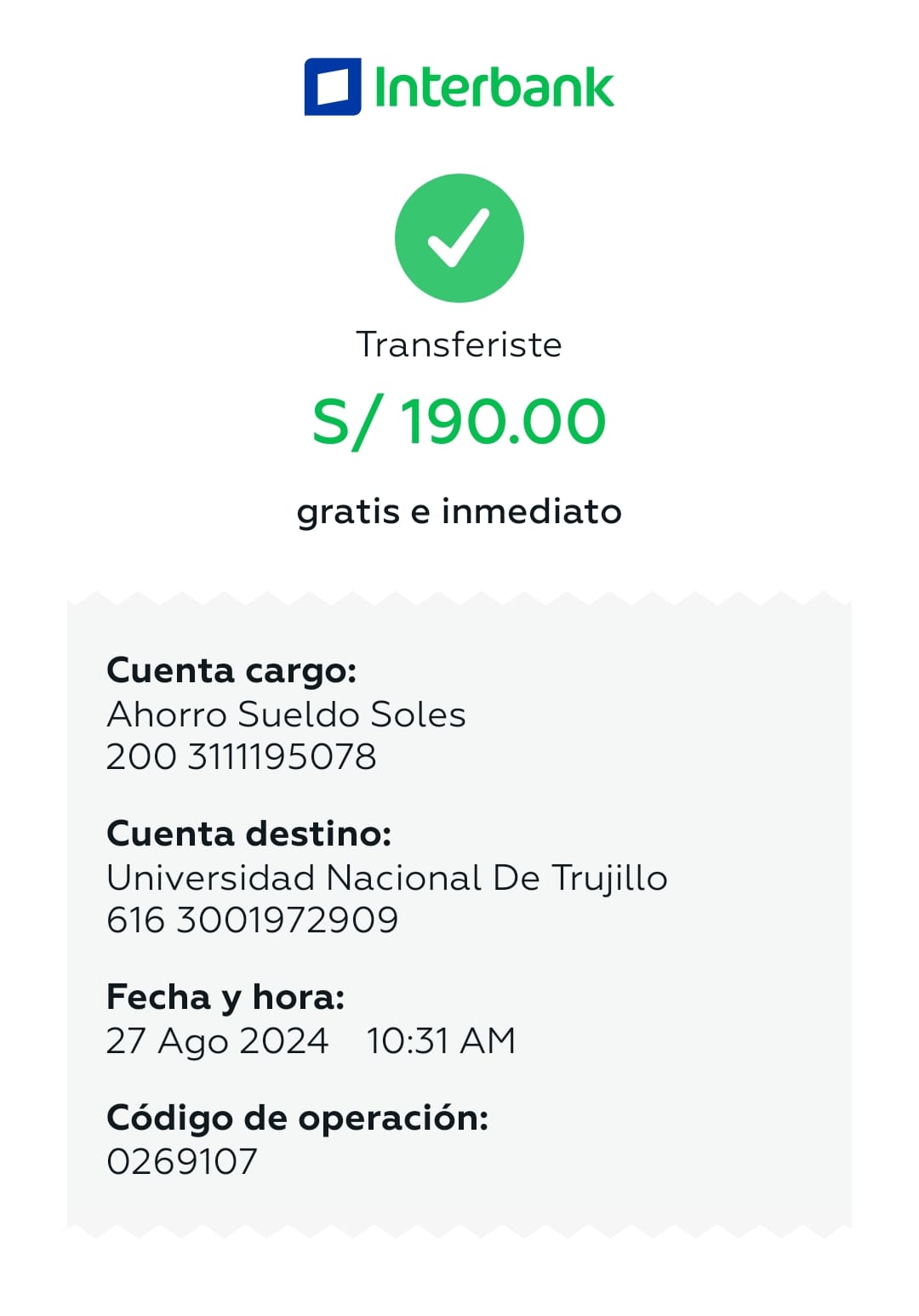Select the operation code 0269107
This screenshot has height=1316, width=919.
[x=181, y=1162]
